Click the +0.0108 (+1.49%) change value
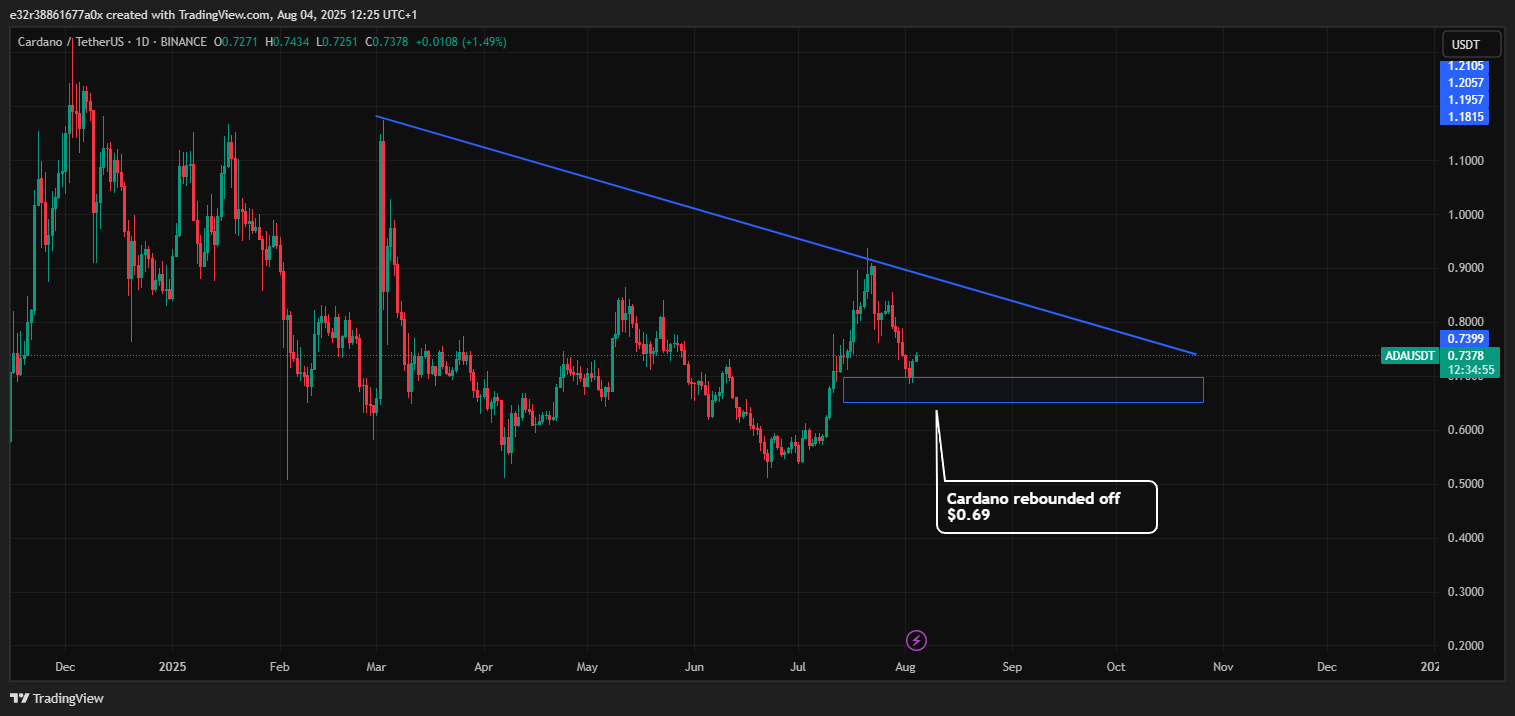Viewport: 1515px width, 716px height. [x=463, y=42]
